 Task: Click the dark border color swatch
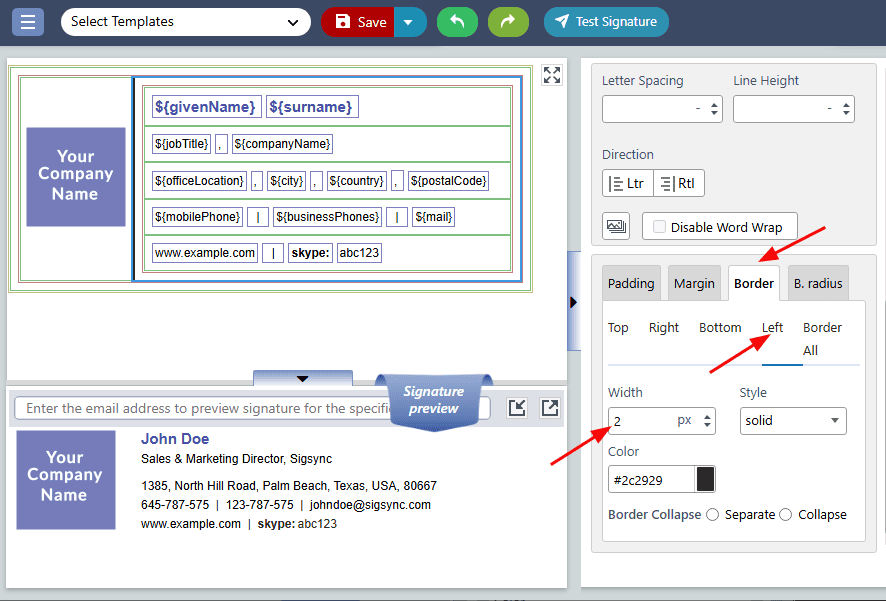[705, 479]
